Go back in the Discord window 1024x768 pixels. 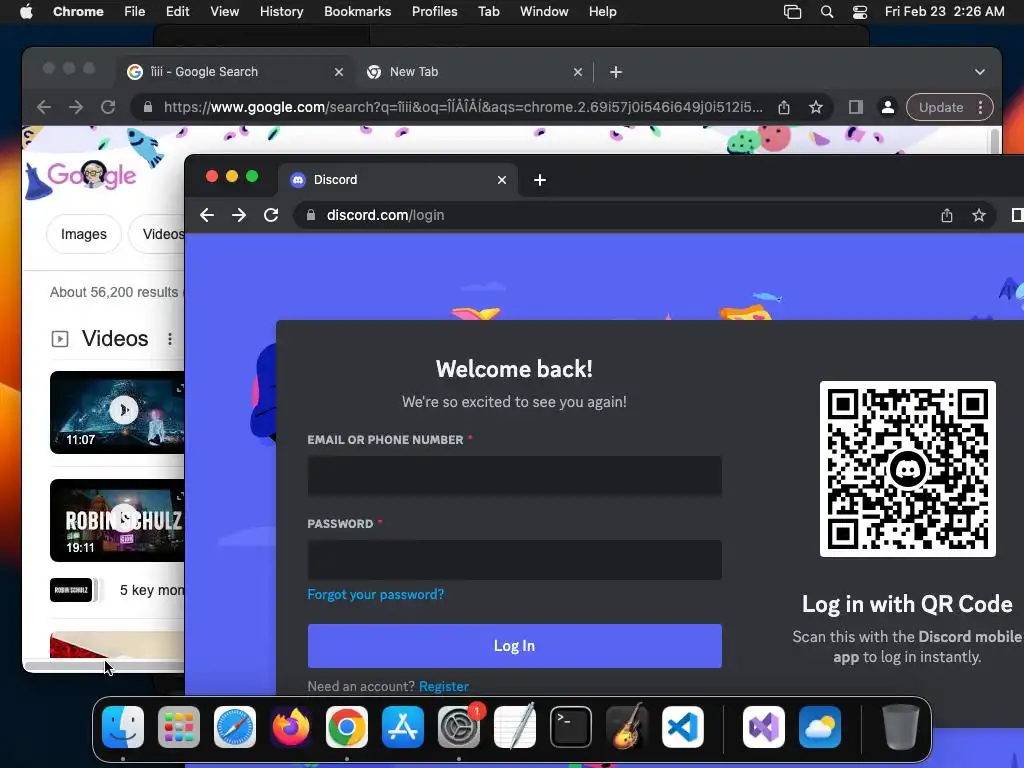point(207,215)
